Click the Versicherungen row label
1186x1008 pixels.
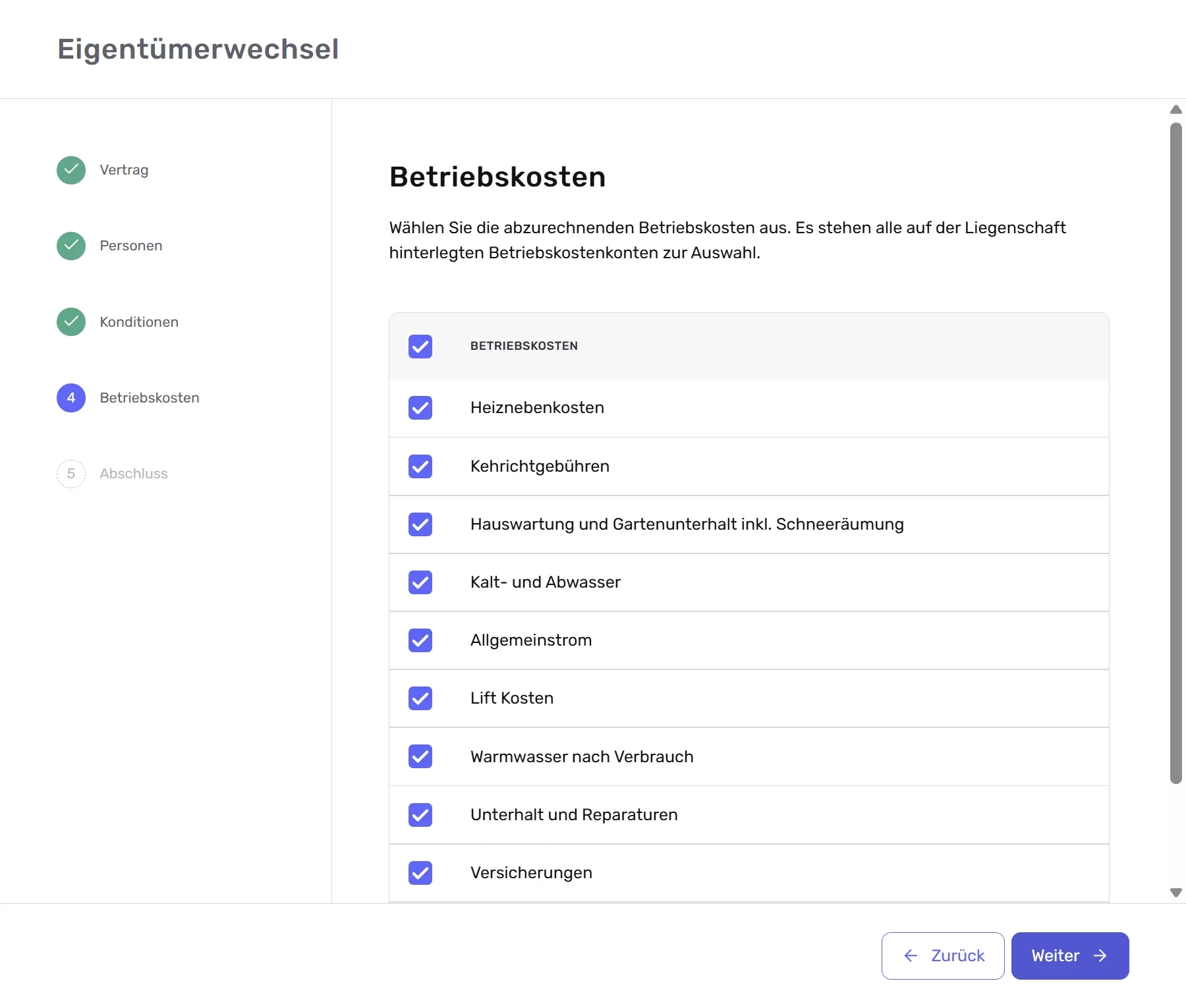point(531,873)
